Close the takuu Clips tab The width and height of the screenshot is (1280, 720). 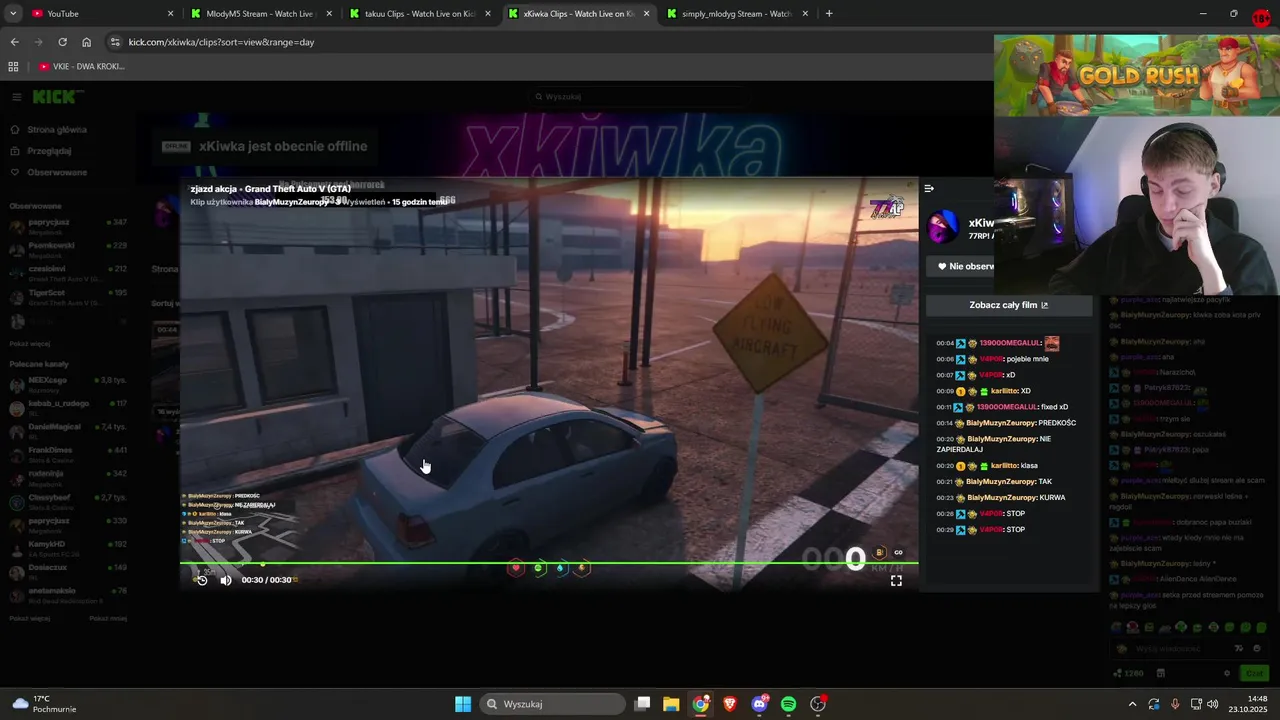(488, 14)
